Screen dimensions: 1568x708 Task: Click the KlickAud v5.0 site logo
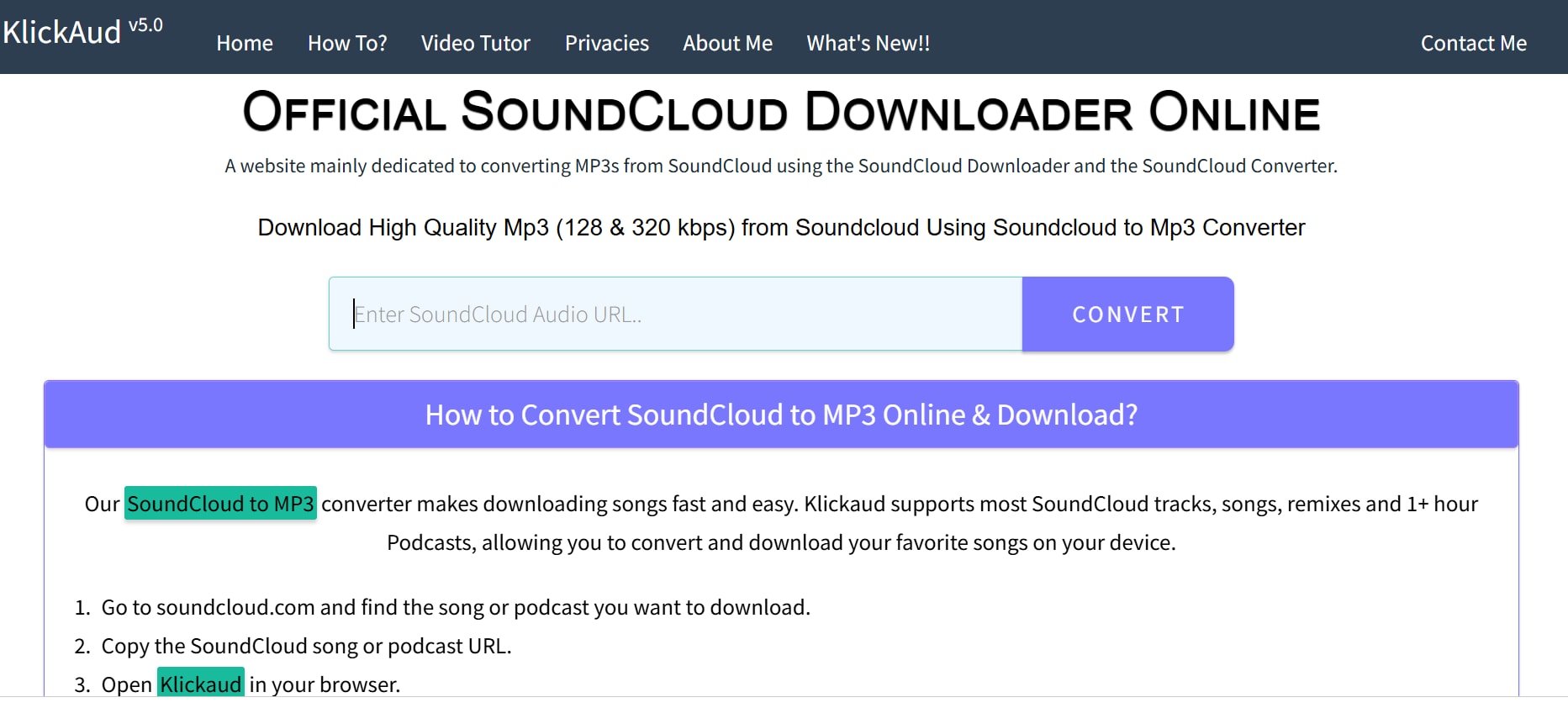82,32
